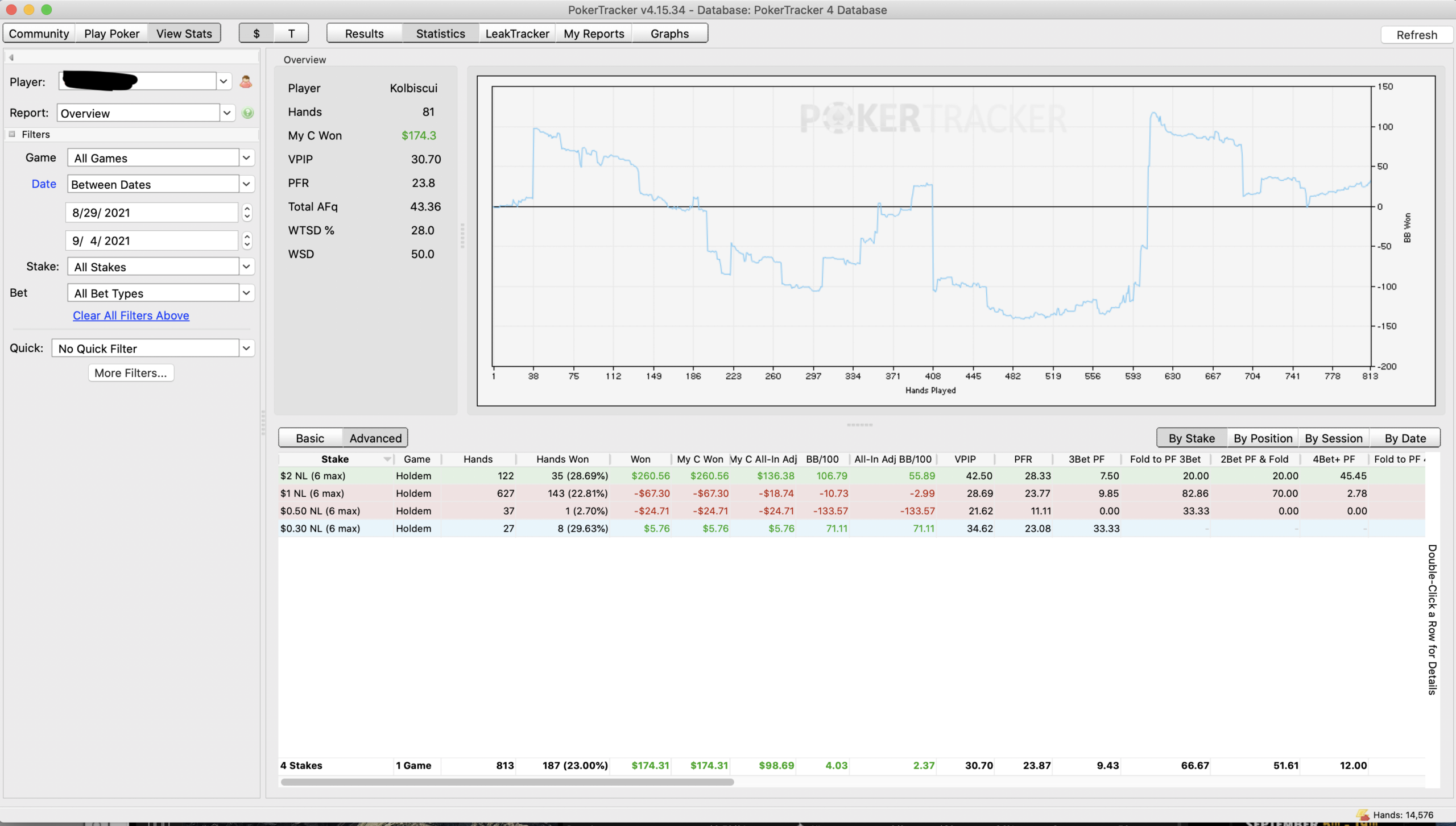Click the Clear All Filters Above link
Viewport: 1456px width, 826px height.
131,316
